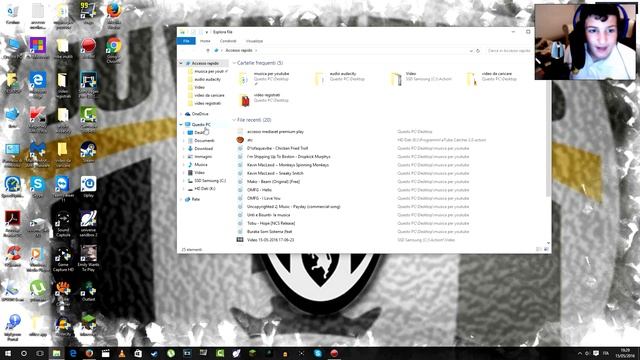Expand the OneDrive tree node

pyautogui.click(x=181, y=114)
